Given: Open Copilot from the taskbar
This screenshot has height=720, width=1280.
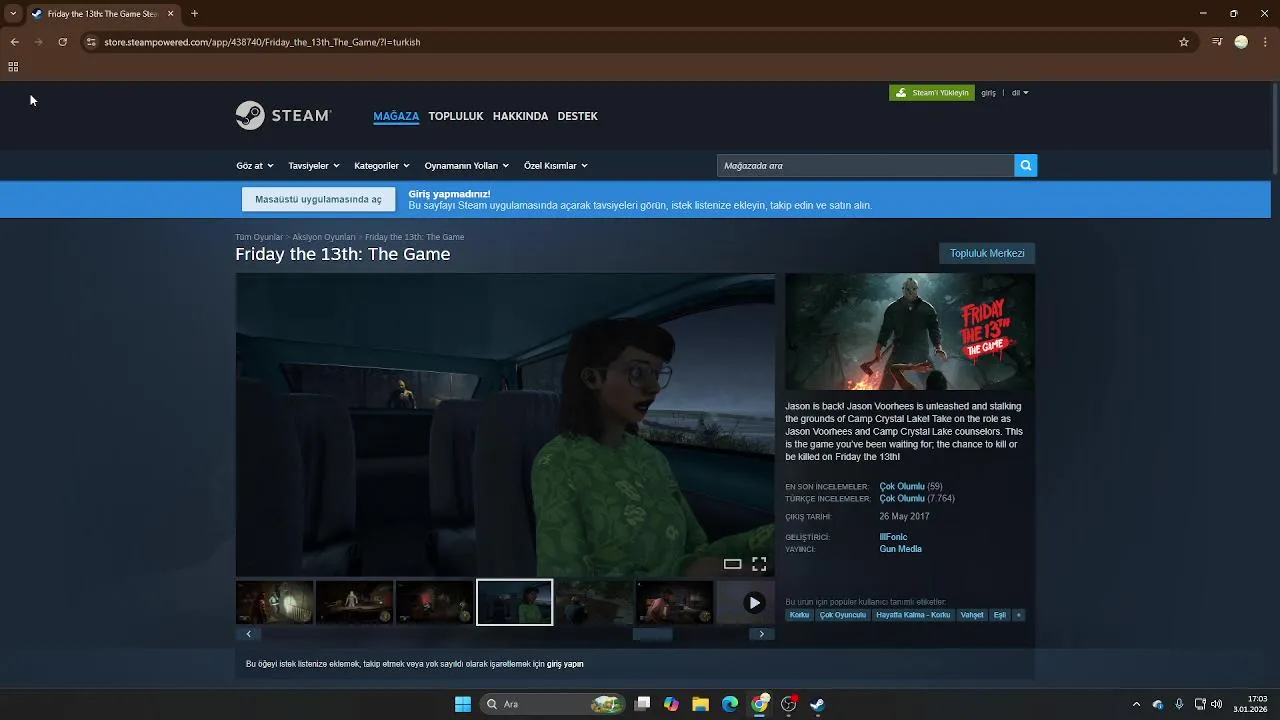Looking at the screenshot, I should tap(671, 704).
